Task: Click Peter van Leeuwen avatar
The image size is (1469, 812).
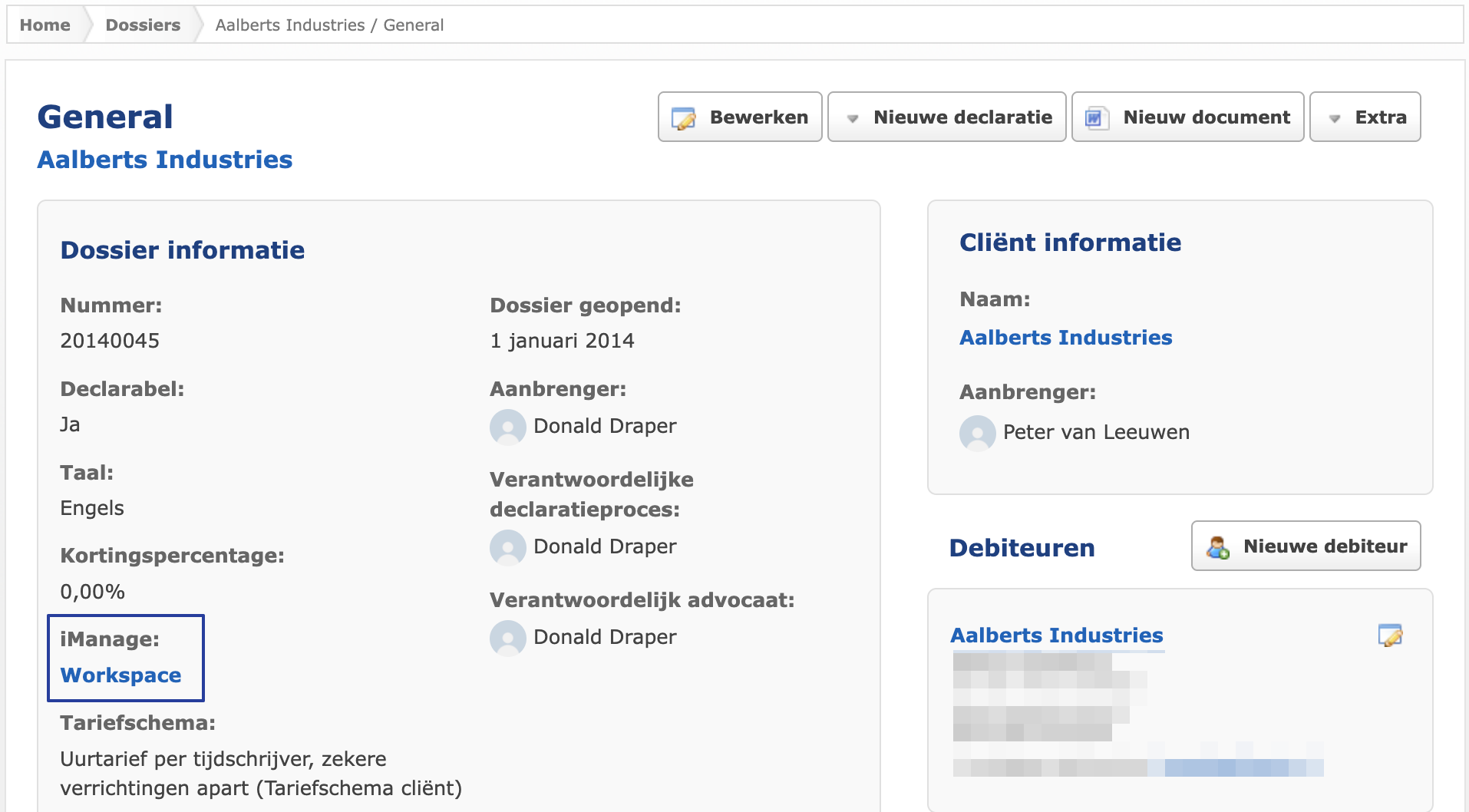Action: coord(978,433)
